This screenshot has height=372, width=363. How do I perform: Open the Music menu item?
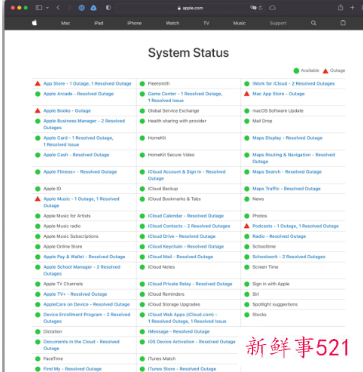pos(239,23)
